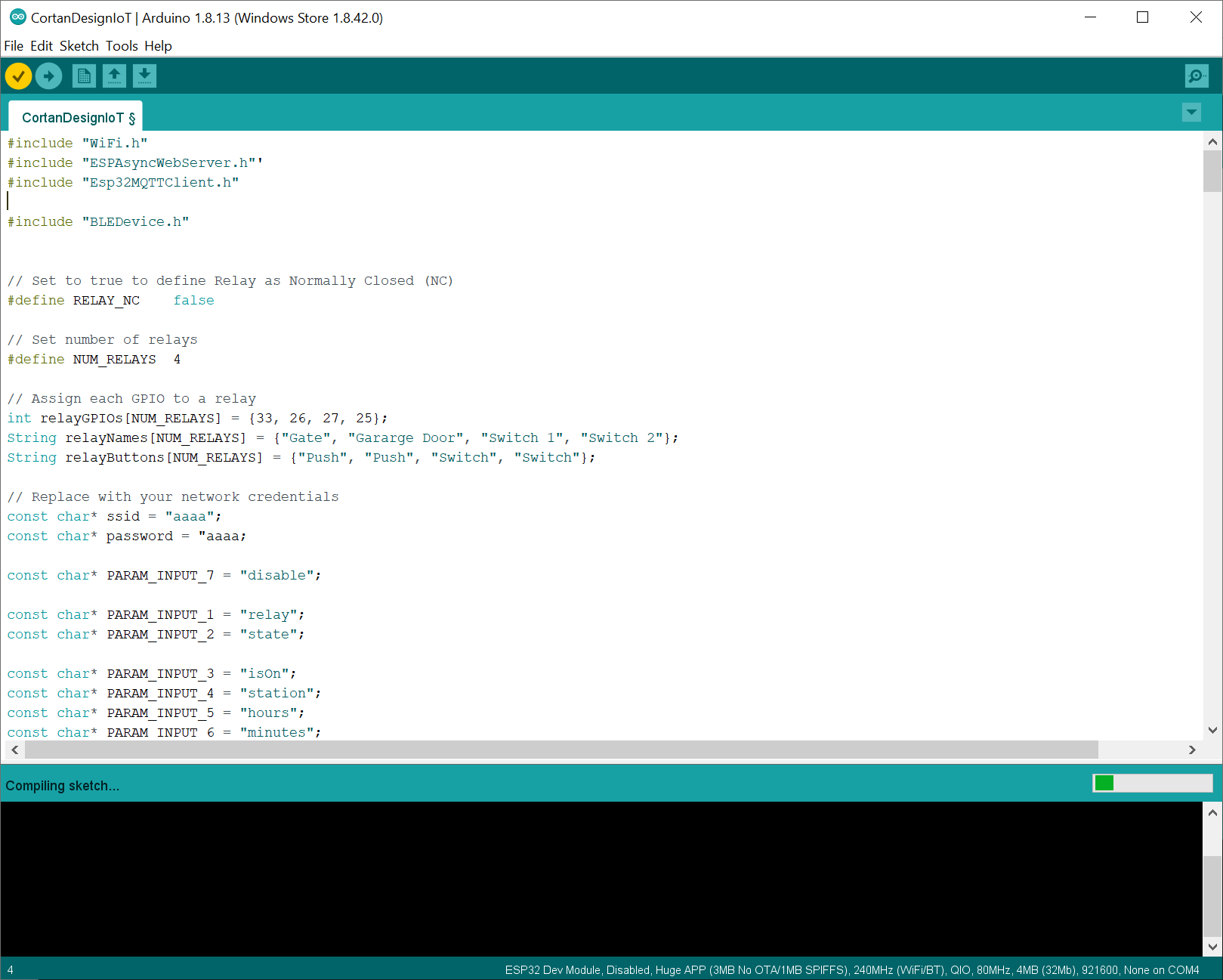Click the editor vertical scrollbar thumb
Viewport: 1223px width, 980px height.
[1212, 171]
